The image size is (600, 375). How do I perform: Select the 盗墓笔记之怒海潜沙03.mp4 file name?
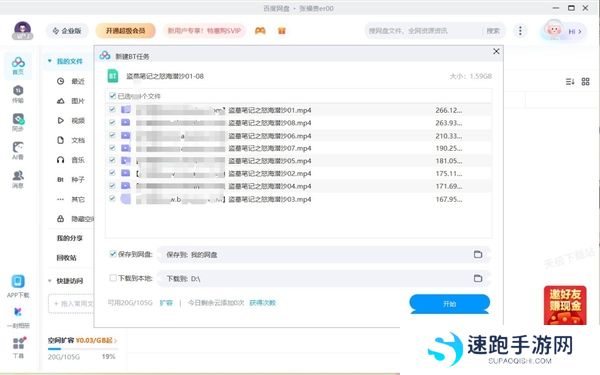click(270, 199)
